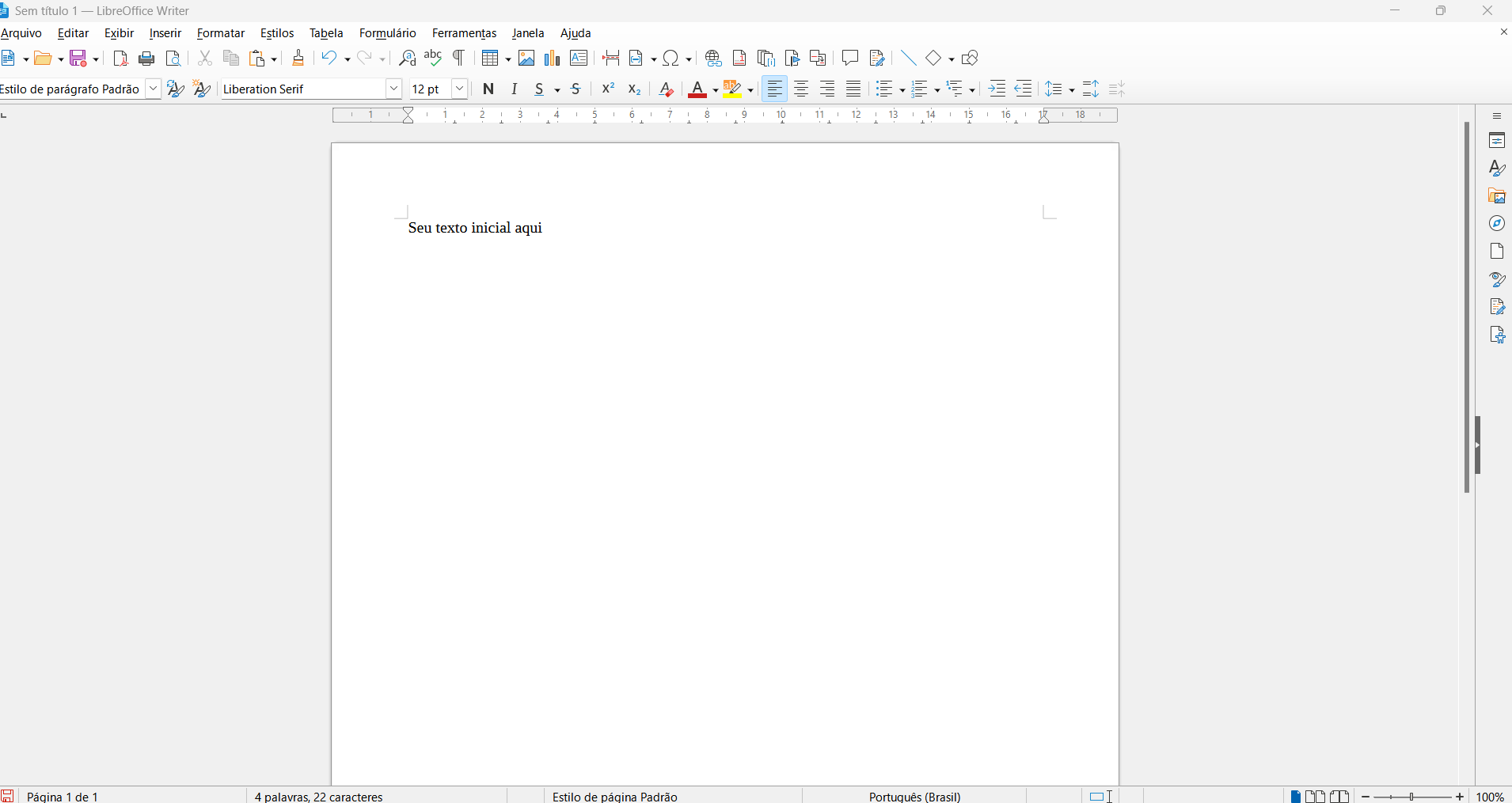Screen dimensions: 1512x803
Task: Open the Ferramentas menu
Action: pyautogui.click(x=465, y=33)
